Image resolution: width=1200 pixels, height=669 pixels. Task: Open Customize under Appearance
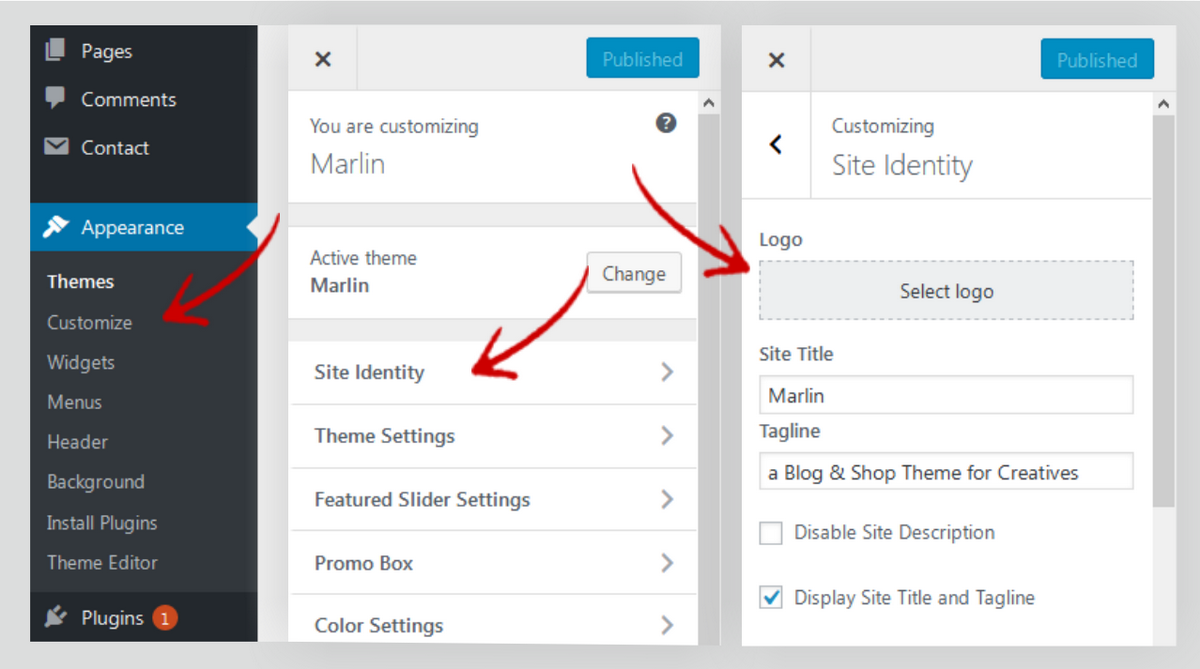point(89,322)
